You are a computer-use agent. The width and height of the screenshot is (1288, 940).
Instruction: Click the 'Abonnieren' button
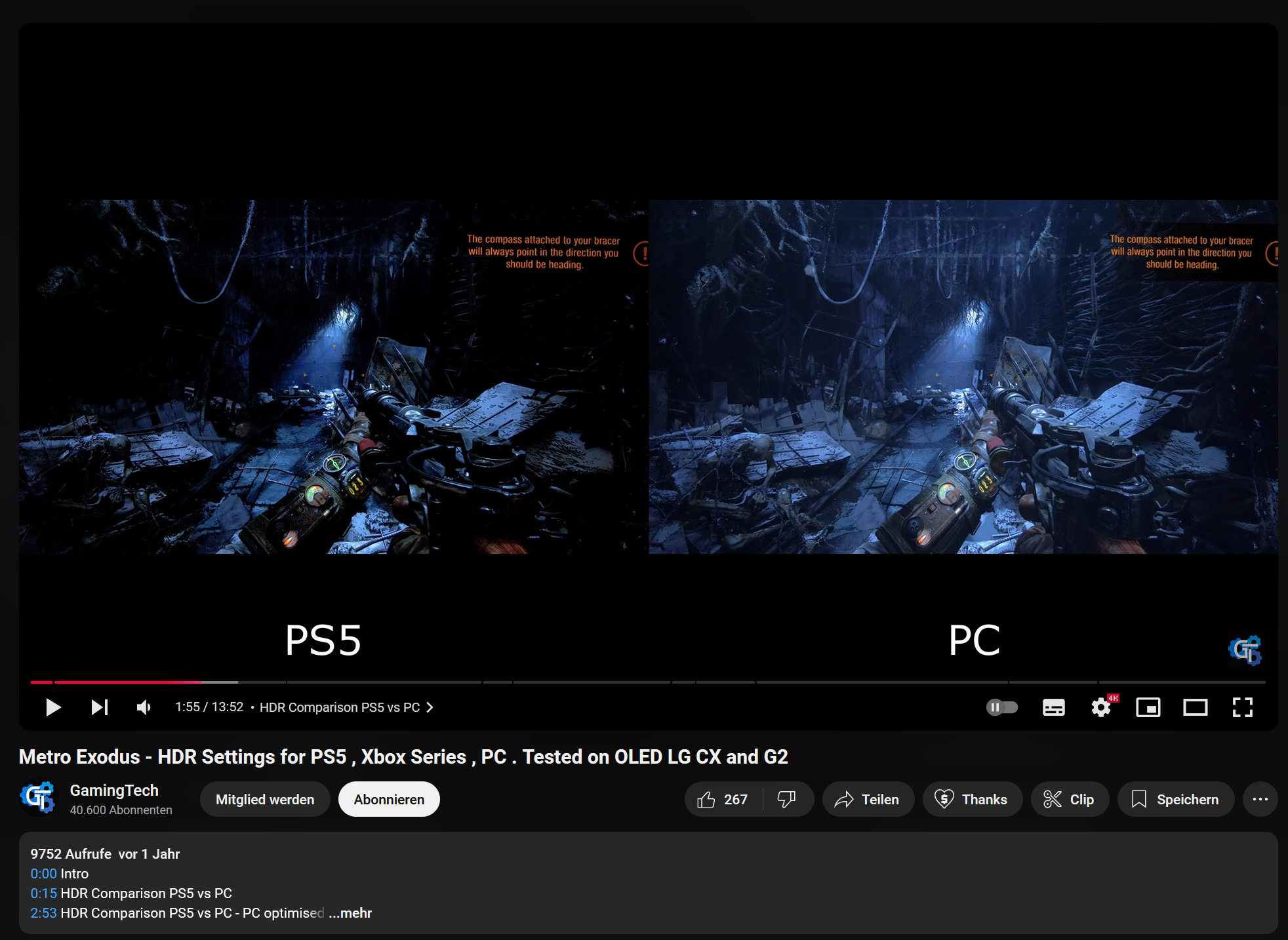point(388,799)
